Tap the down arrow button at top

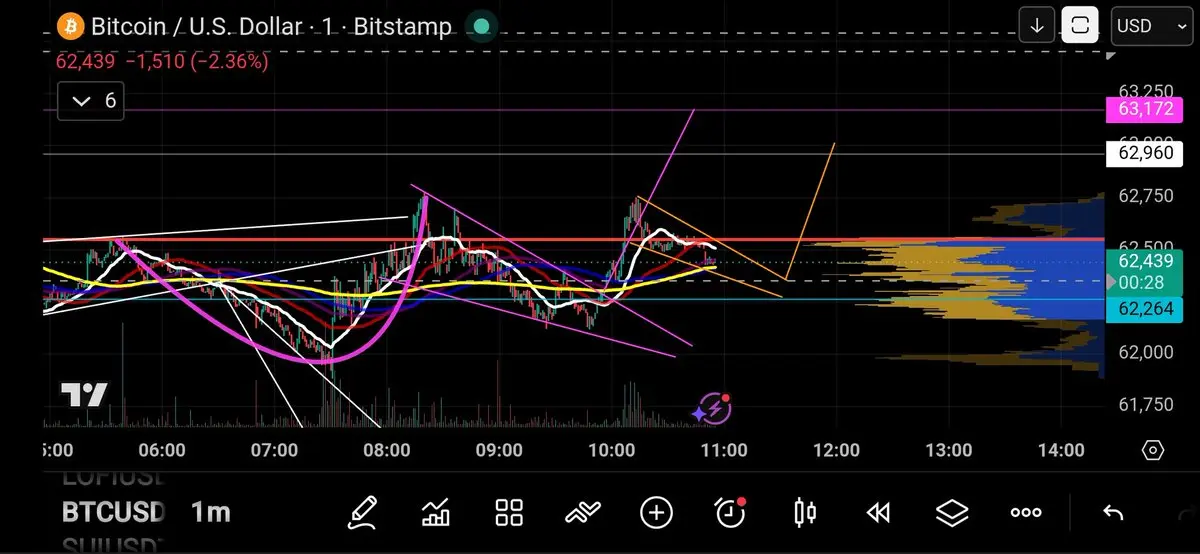(1037, 25)
